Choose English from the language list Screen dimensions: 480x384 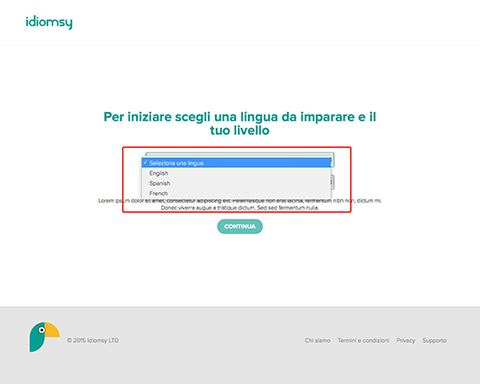(236, 173)
